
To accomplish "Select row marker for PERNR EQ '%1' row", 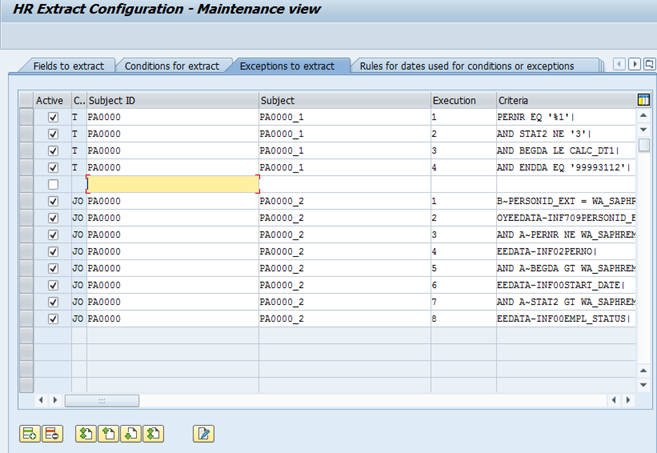I will 26,117.
